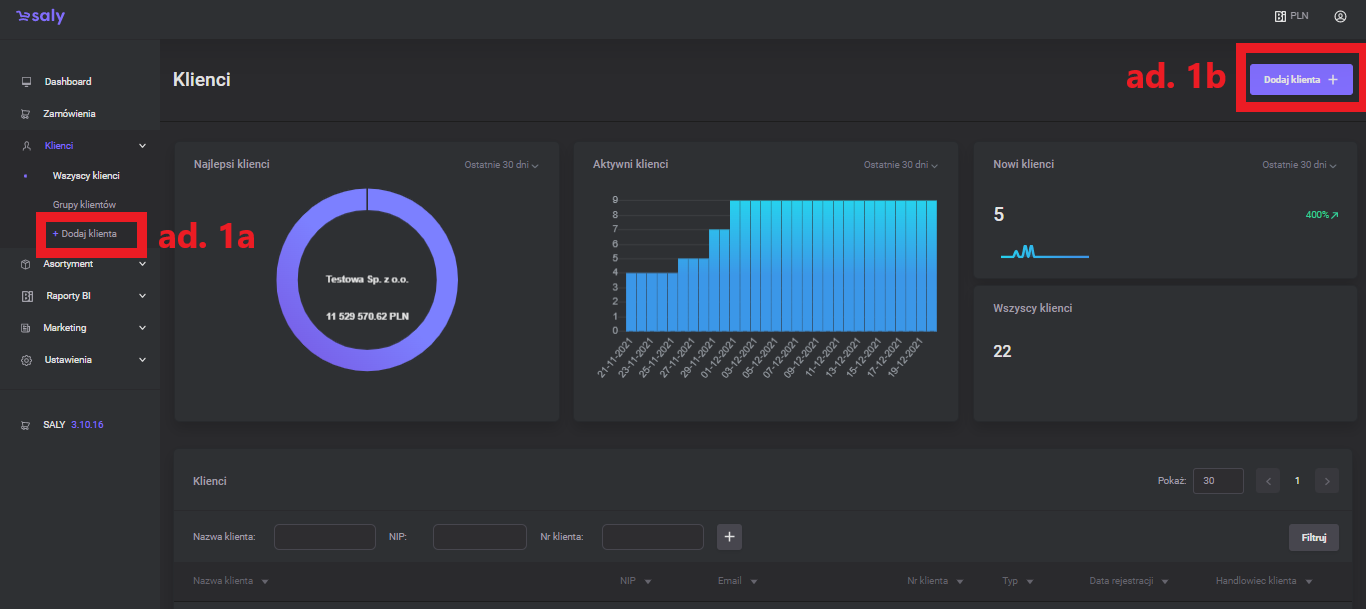Select Wszyscy klienci submenu item
Viewport: 1366px width, 609px height.
86,176
